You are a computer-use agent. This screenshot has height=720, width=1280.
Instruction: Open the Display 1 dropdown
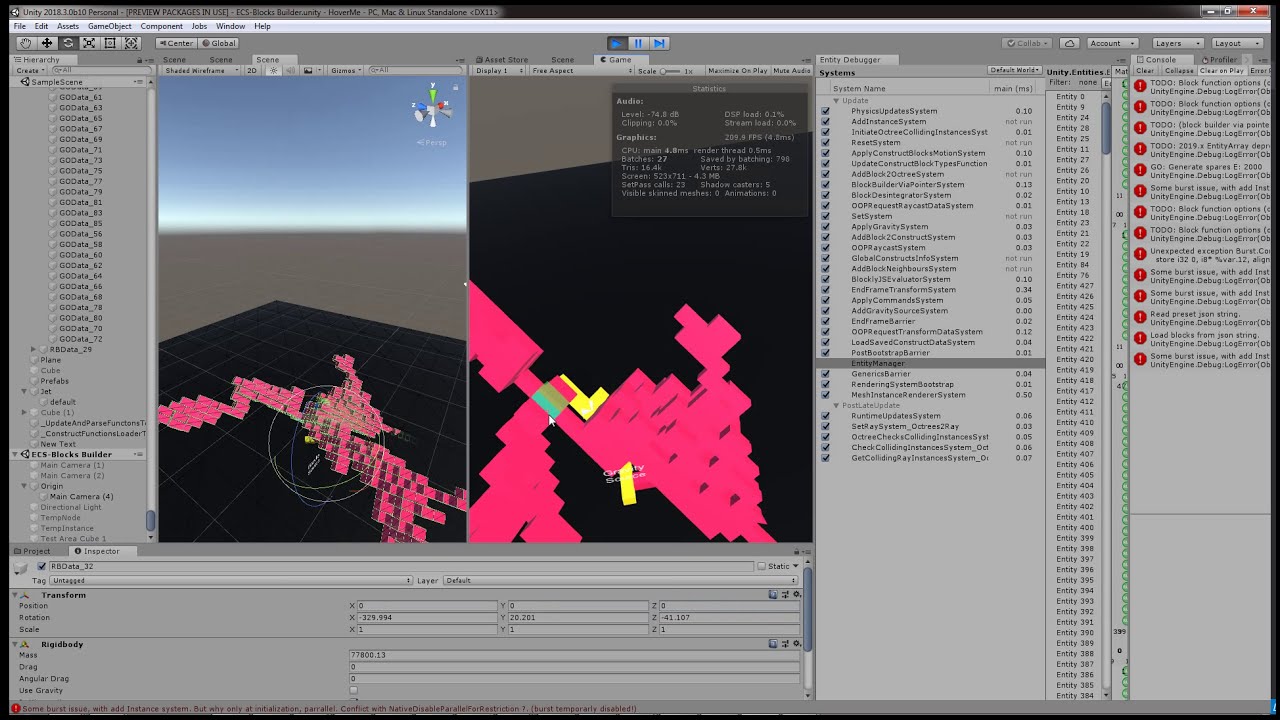[x=499, y=71]
